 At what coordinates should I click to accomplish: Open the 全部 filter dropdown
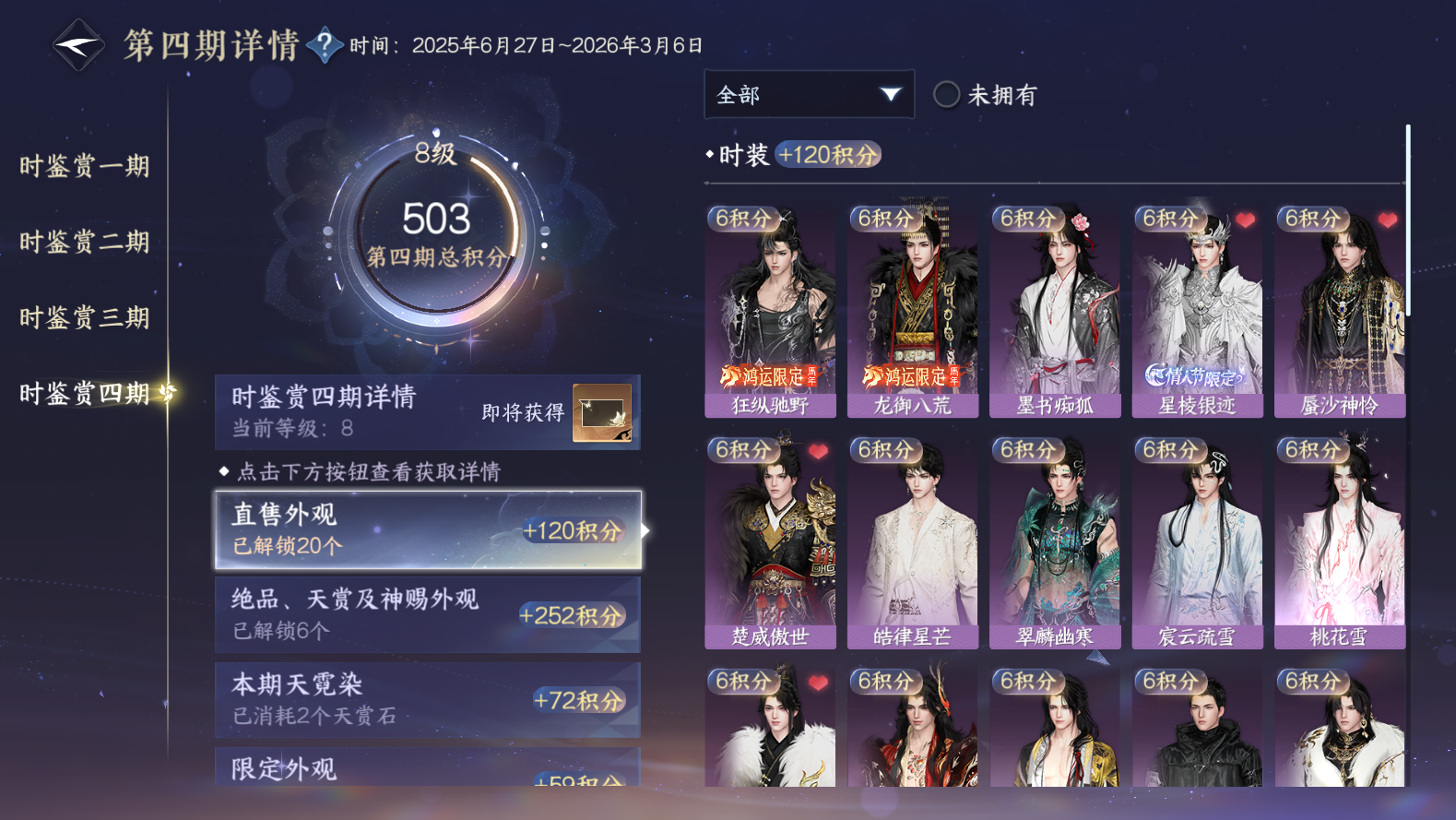[809, 94]
